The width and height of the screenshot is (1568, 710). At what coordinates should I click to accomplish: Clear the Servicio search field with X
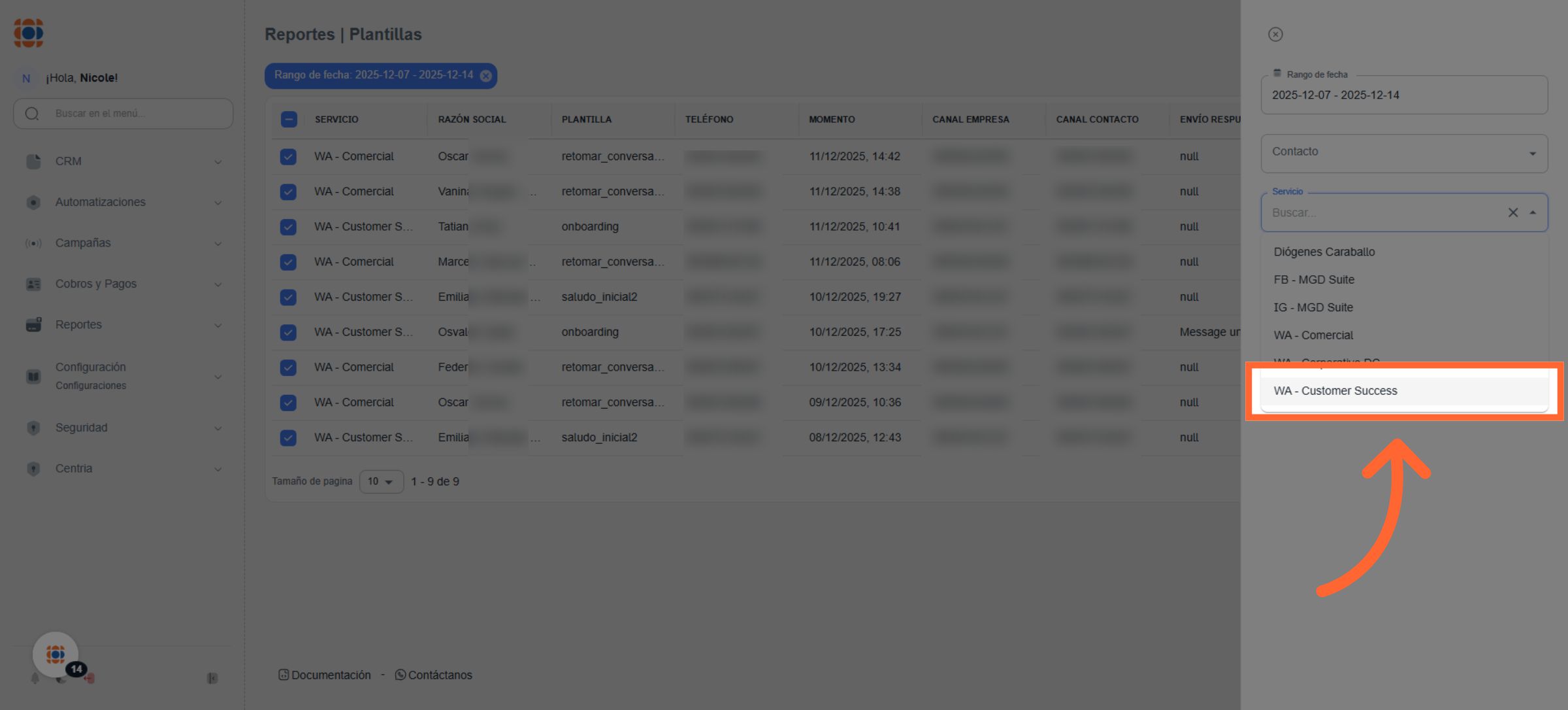tap(1512, 212)
